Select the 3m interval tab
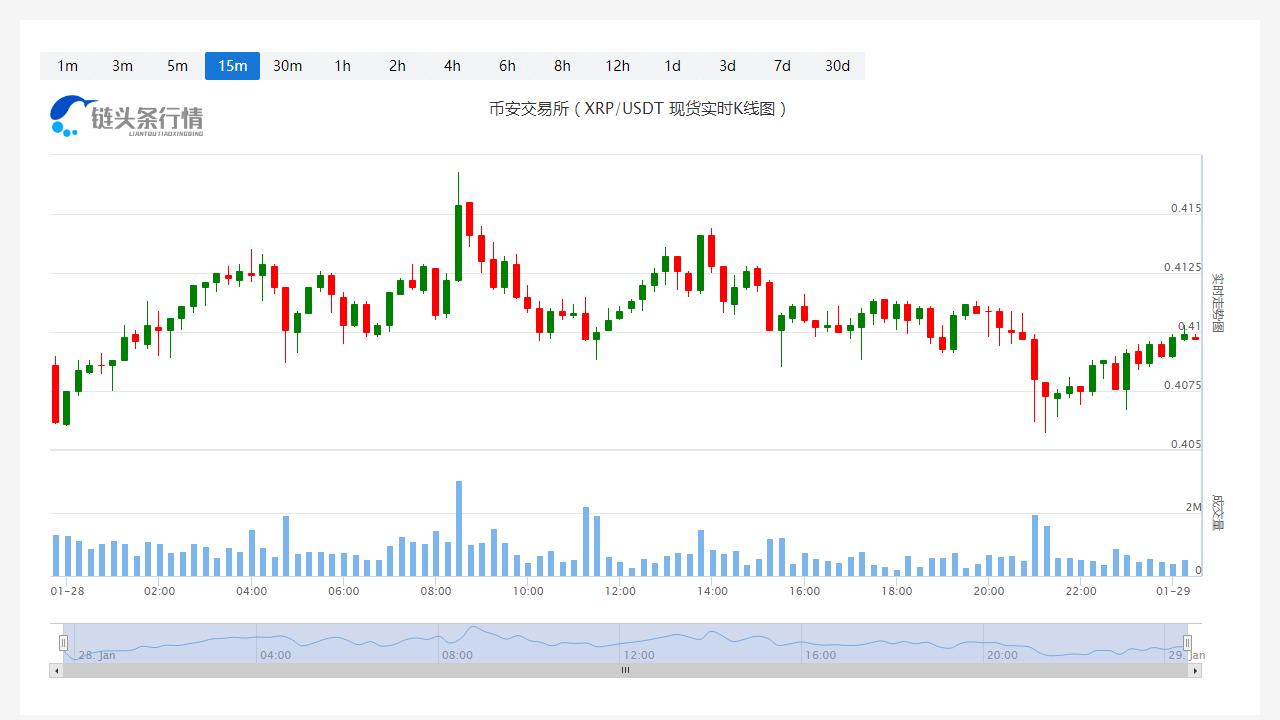 pyautogui.click(x=122, y=66)
